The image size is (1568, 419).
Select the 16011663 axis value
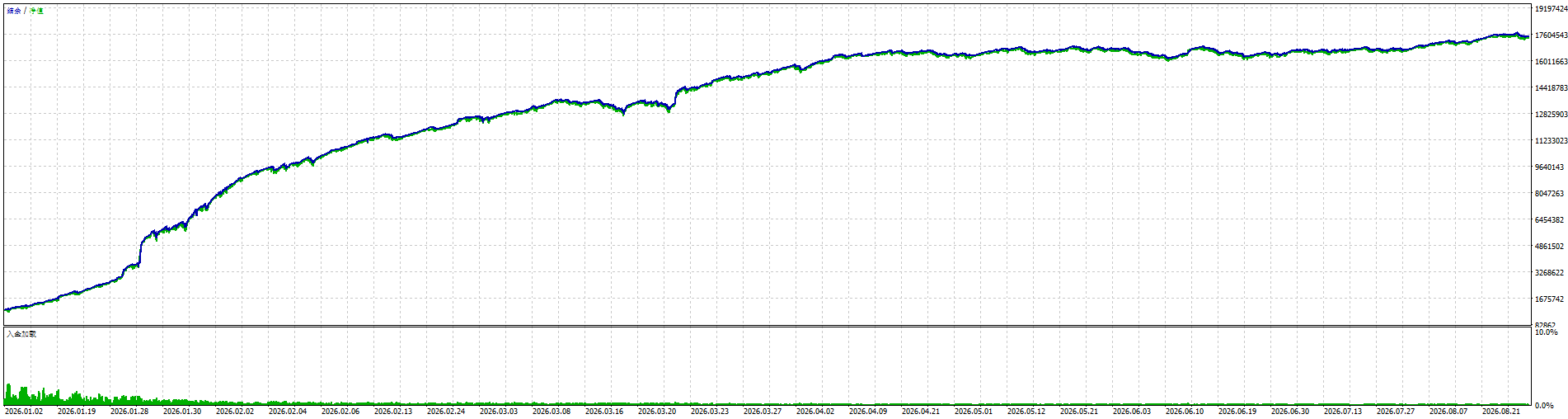(x=1551, y=62)
